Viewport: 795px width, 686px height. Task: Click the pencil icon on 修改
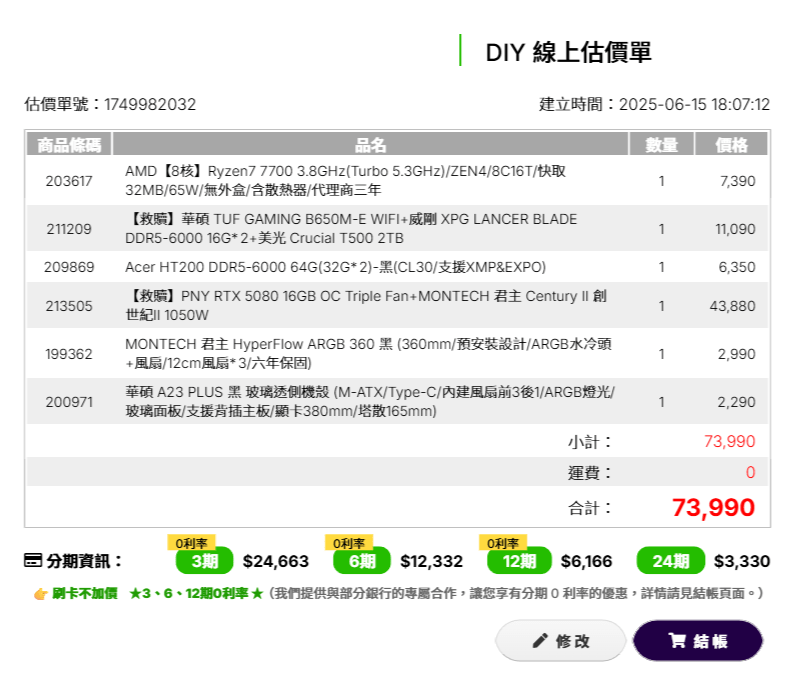[x=540, y=640]
